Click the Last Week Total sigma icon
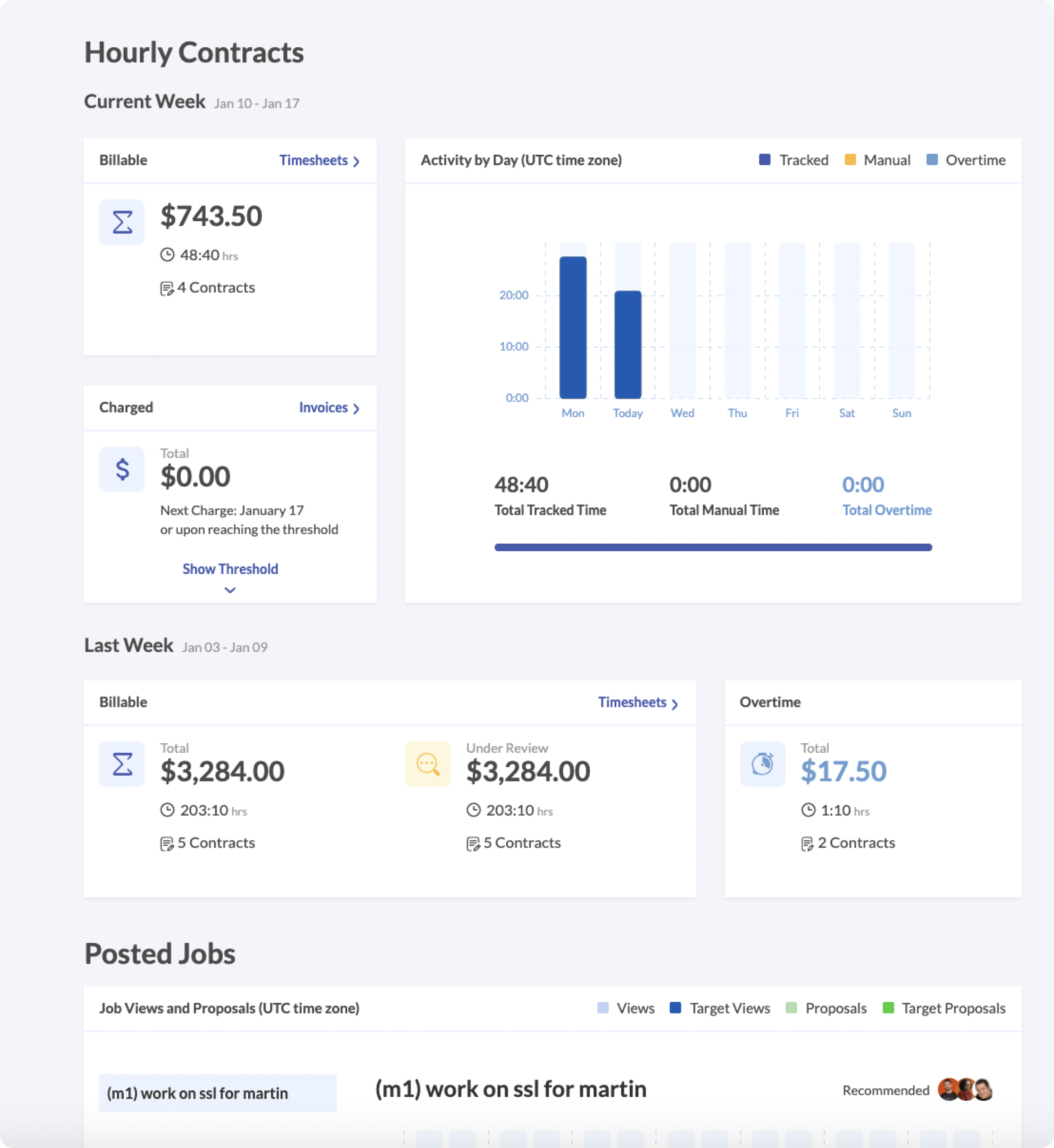Viewport: 1054px width, 1148px height. (x=121, y=764)
